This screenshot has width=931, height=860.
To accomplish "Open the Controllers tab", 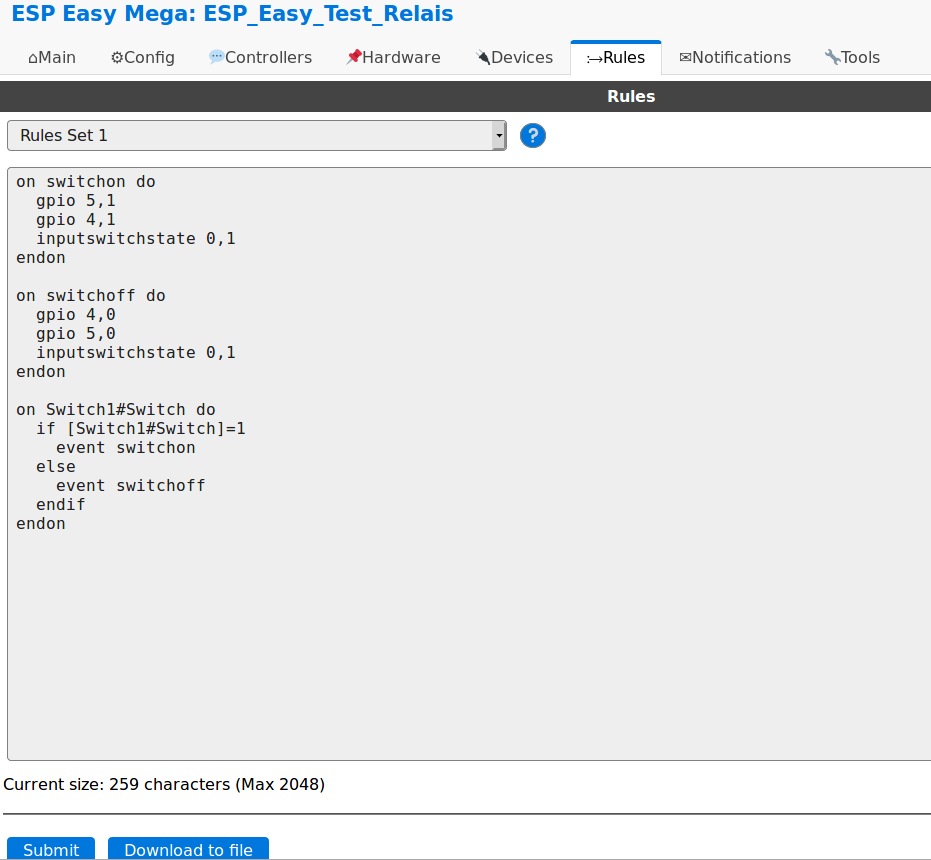I will point(260,58).
